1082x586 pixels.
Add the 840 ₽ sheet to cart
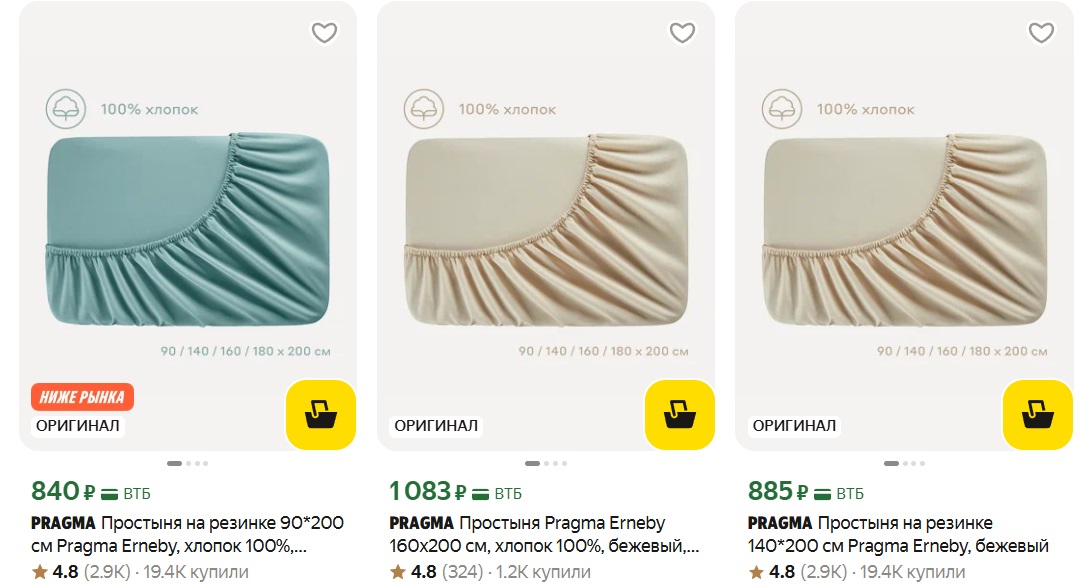coord(321,414)
